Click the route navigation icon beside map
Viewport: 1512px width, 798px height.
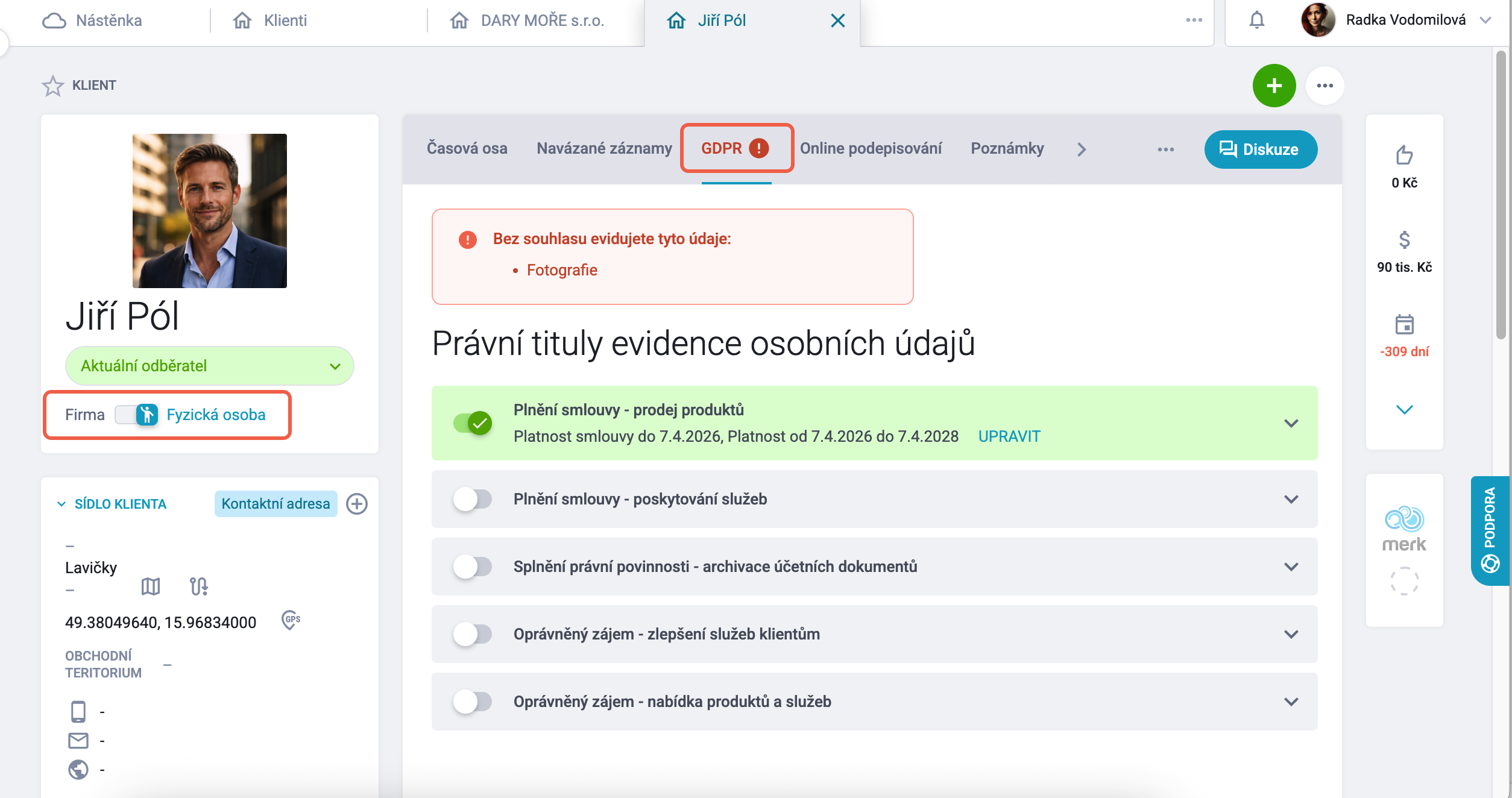(198, 586)
